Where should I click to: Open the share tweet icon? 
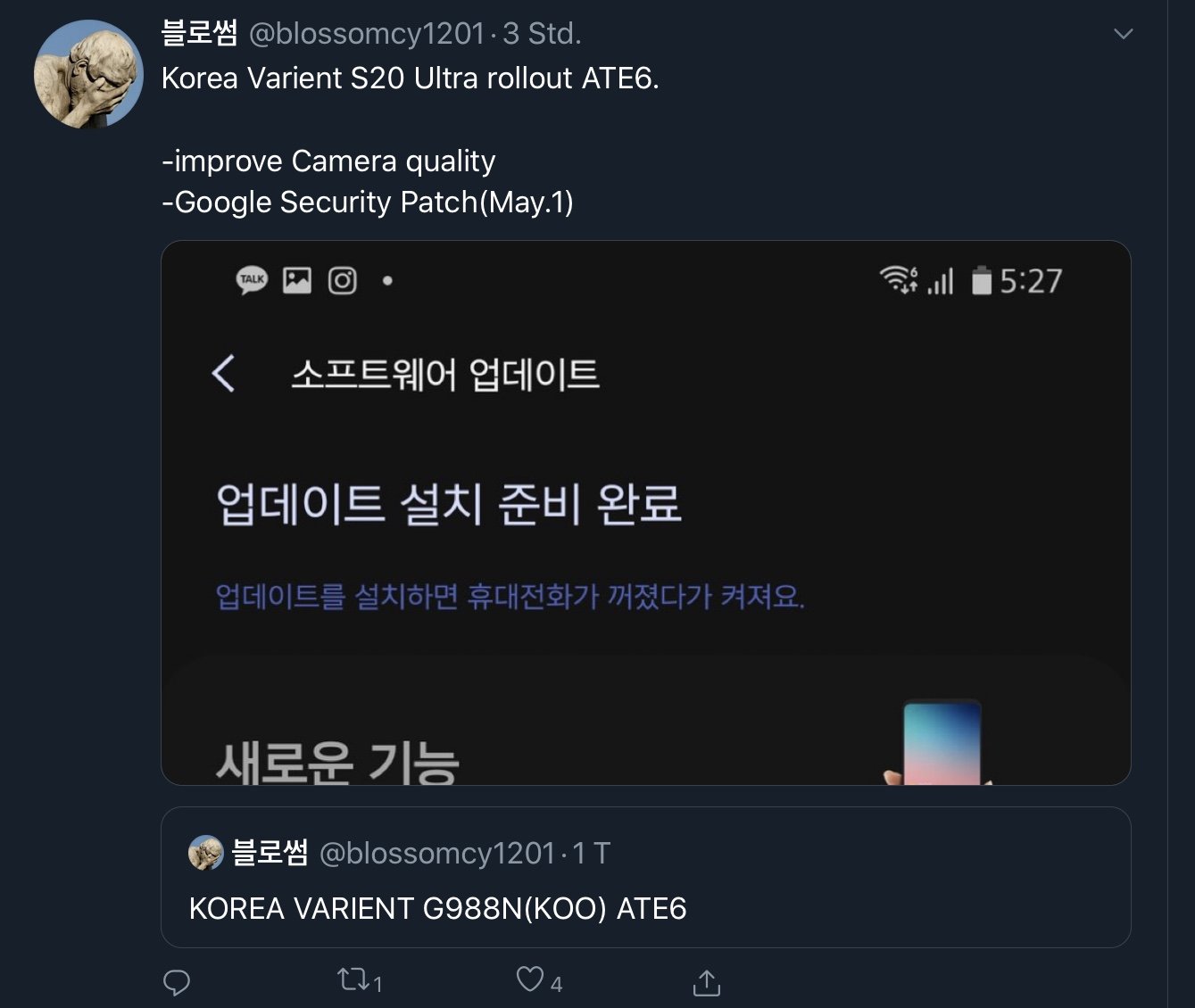[x=707, y=982]
